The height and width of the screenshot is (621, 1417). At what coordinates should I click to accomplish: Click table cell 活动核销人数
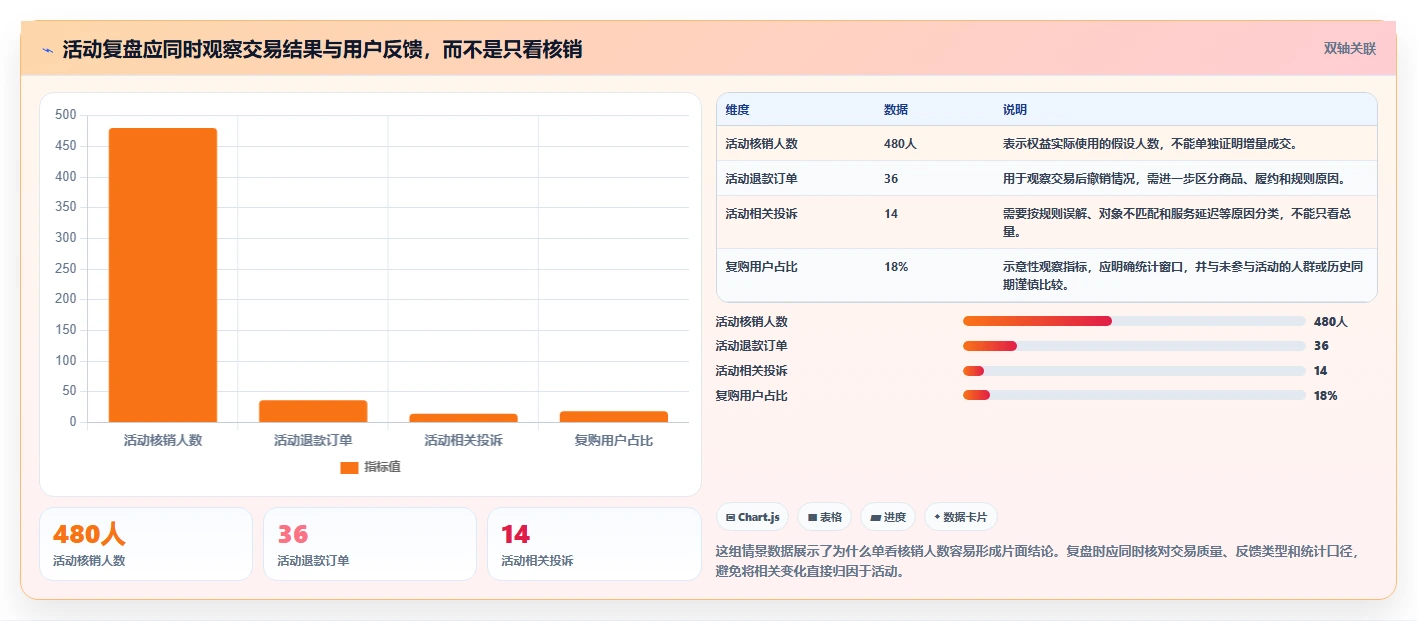[762, 144]
